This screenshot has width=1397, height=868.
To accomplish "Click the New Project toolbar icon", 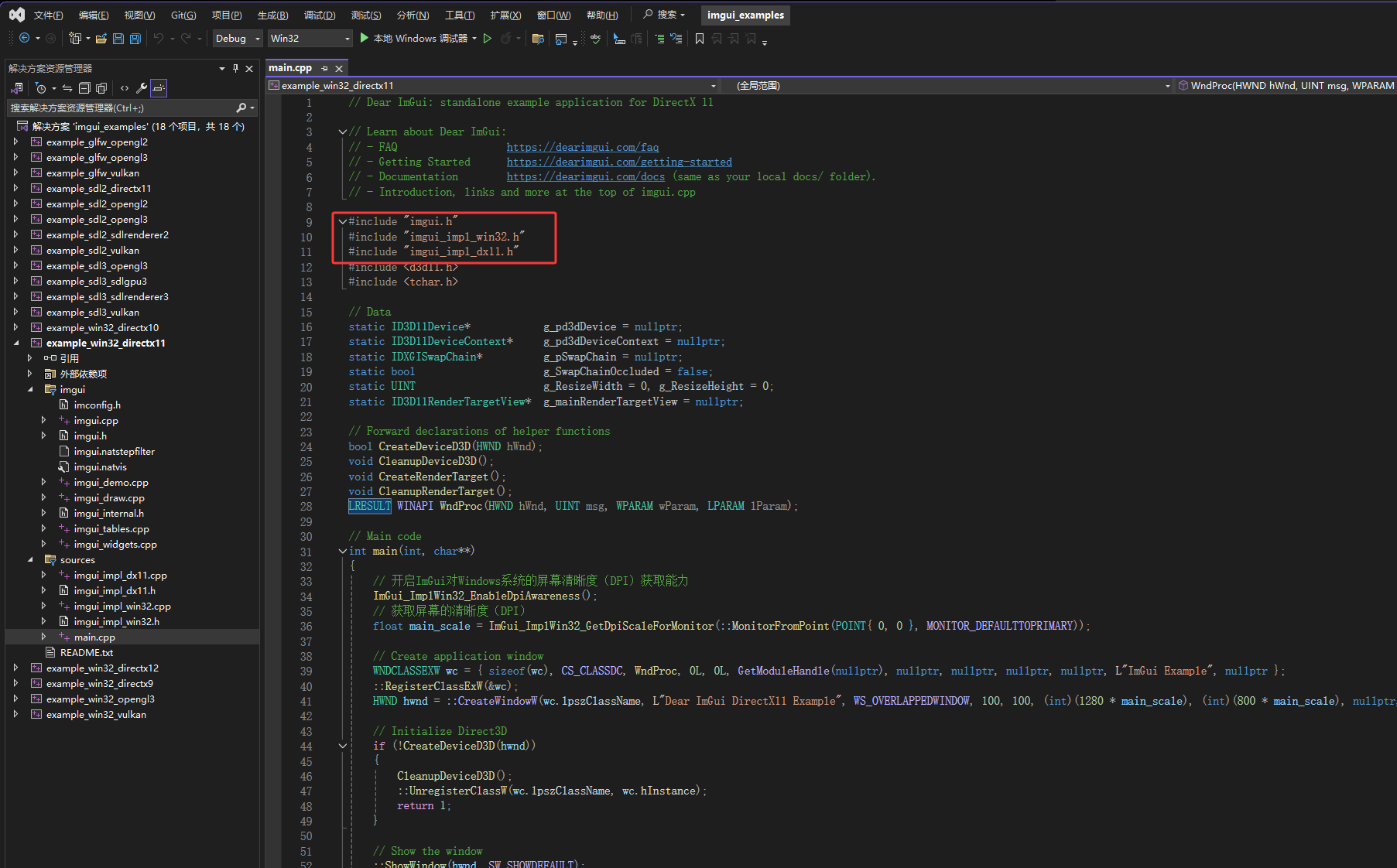I will 74,38.
